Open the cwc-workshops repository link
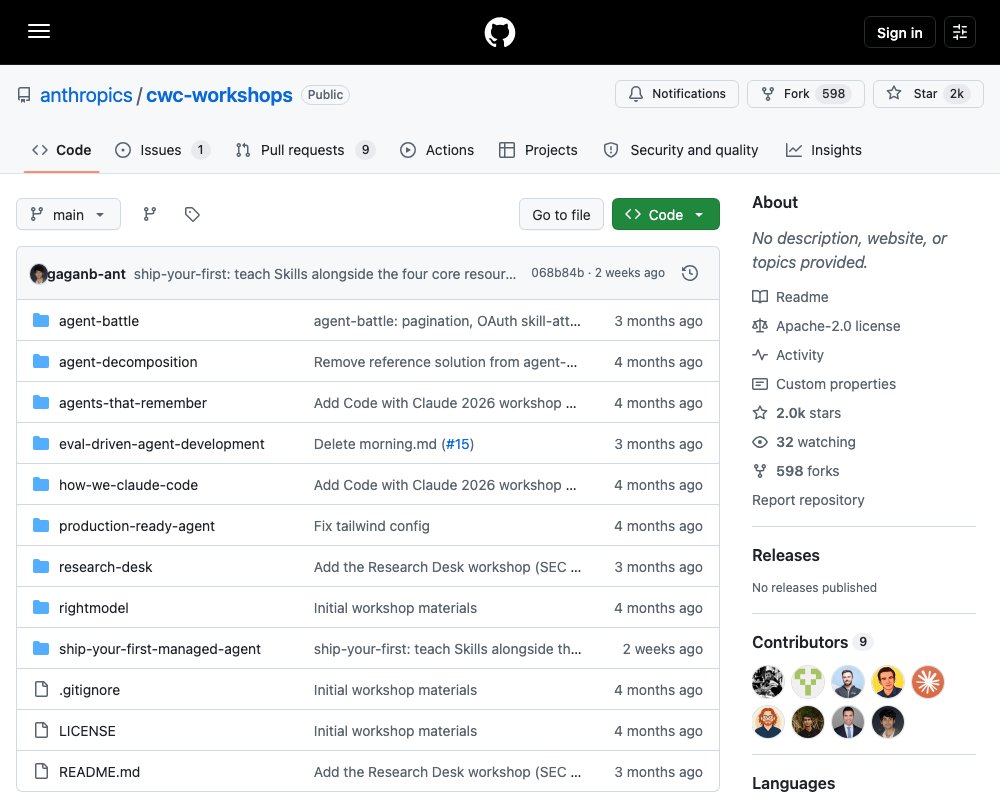The width and height of the screenshot is (1000, 800). click(219, 95)
